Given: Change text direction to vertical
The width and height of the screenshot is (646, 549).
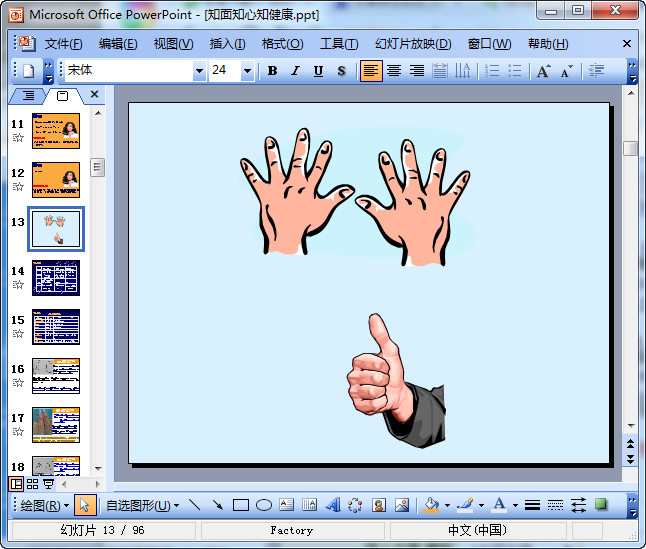Looking at the screenshot, I should click(x=462, y=71).
